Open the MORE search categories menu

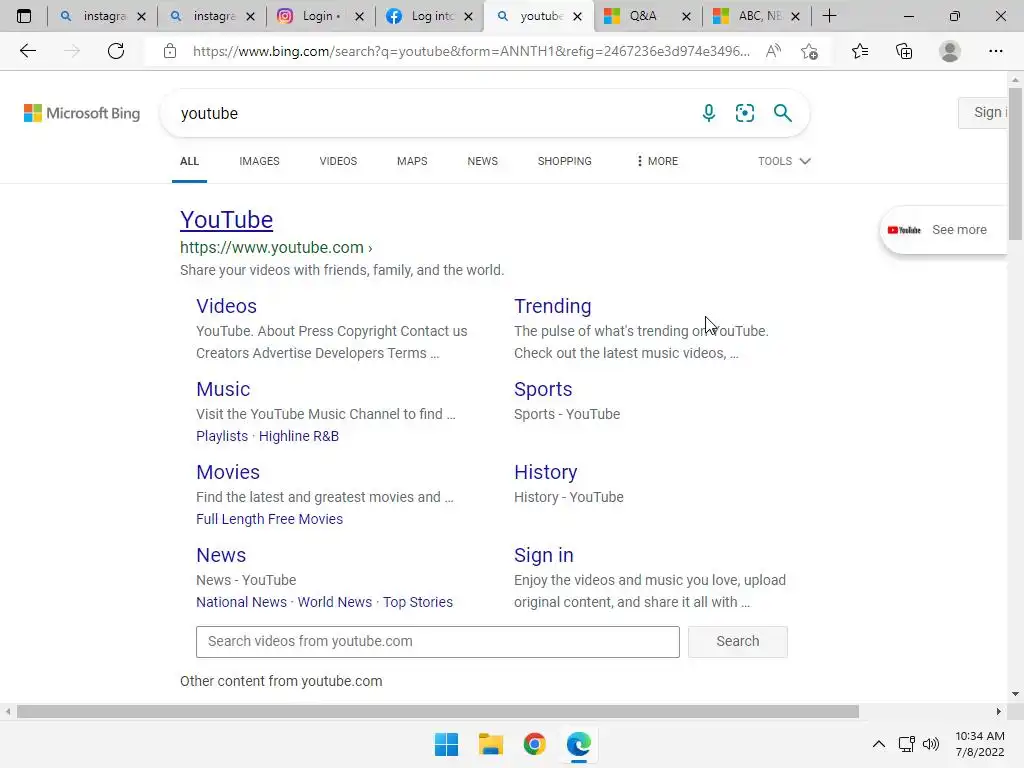(x=657, y=161)
